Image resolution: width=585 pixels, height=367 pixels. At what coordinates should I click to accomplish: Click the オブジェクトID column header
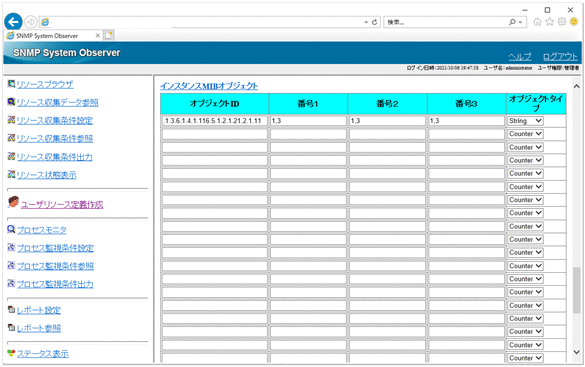tap(215, 104)
